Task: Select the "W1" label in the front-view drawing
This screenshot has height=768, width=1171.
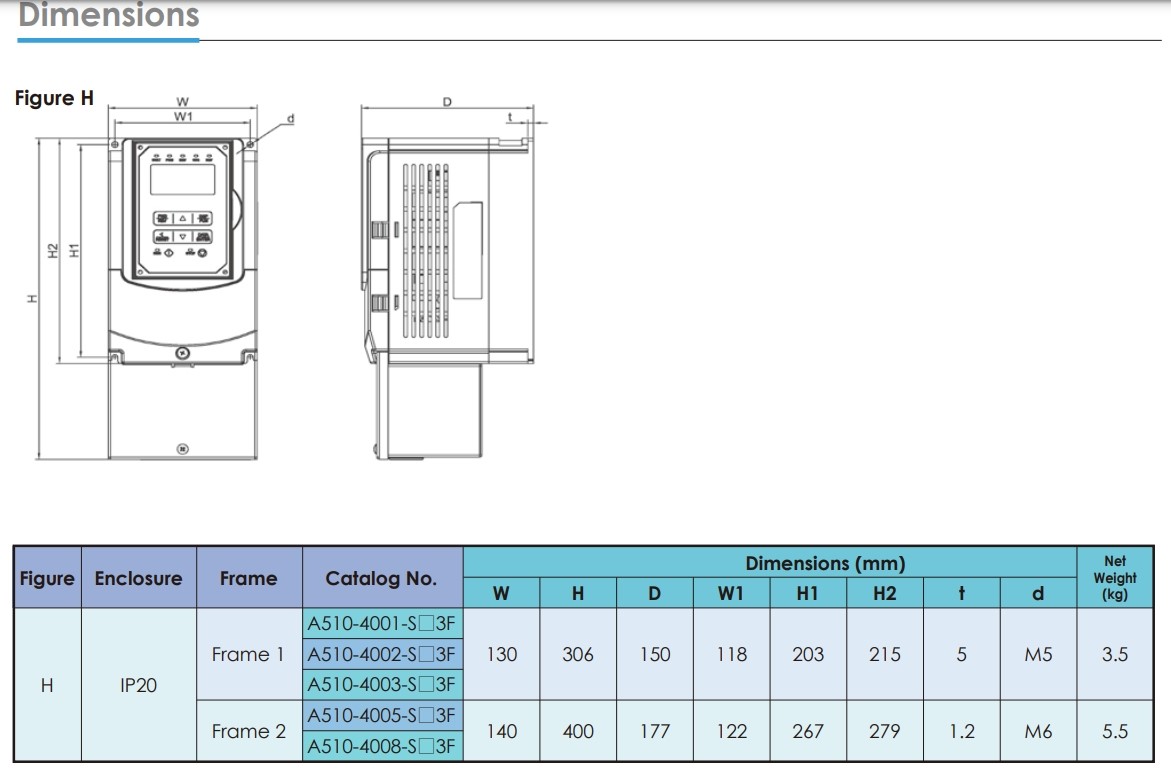Action: pos(183,116)
